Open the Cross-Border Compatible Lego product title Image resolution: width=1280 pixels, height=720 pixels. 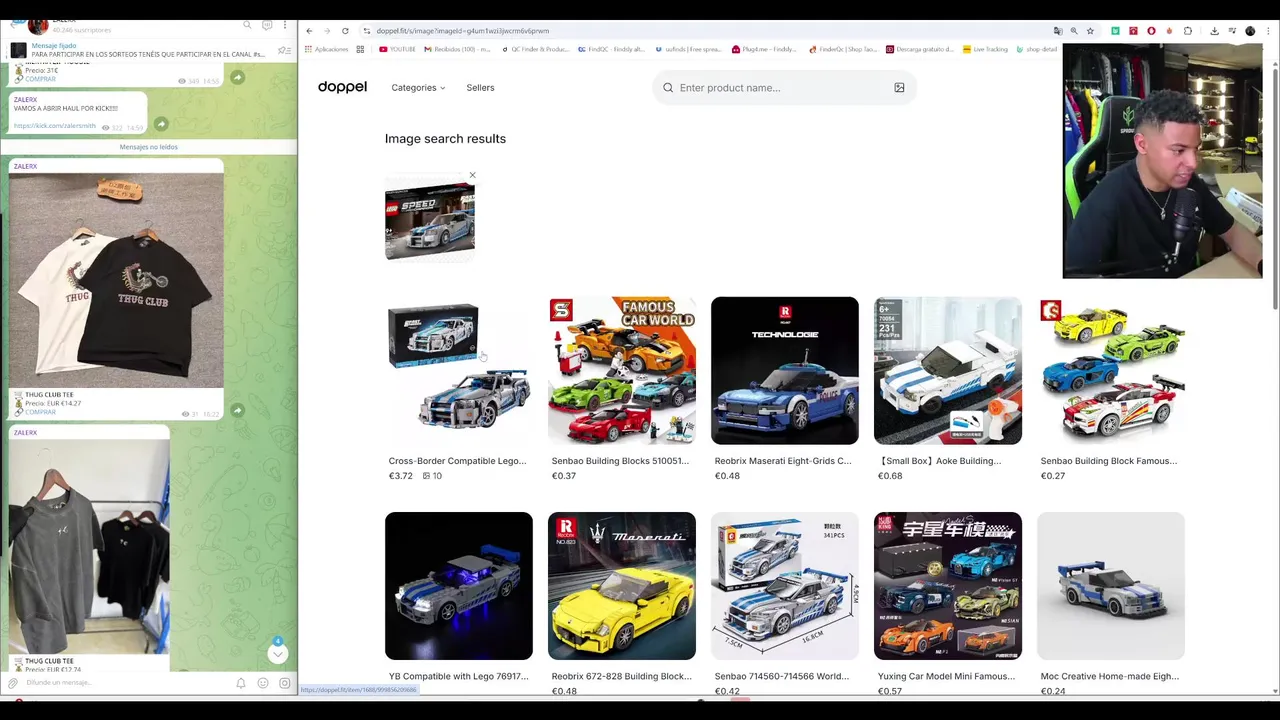457,461
